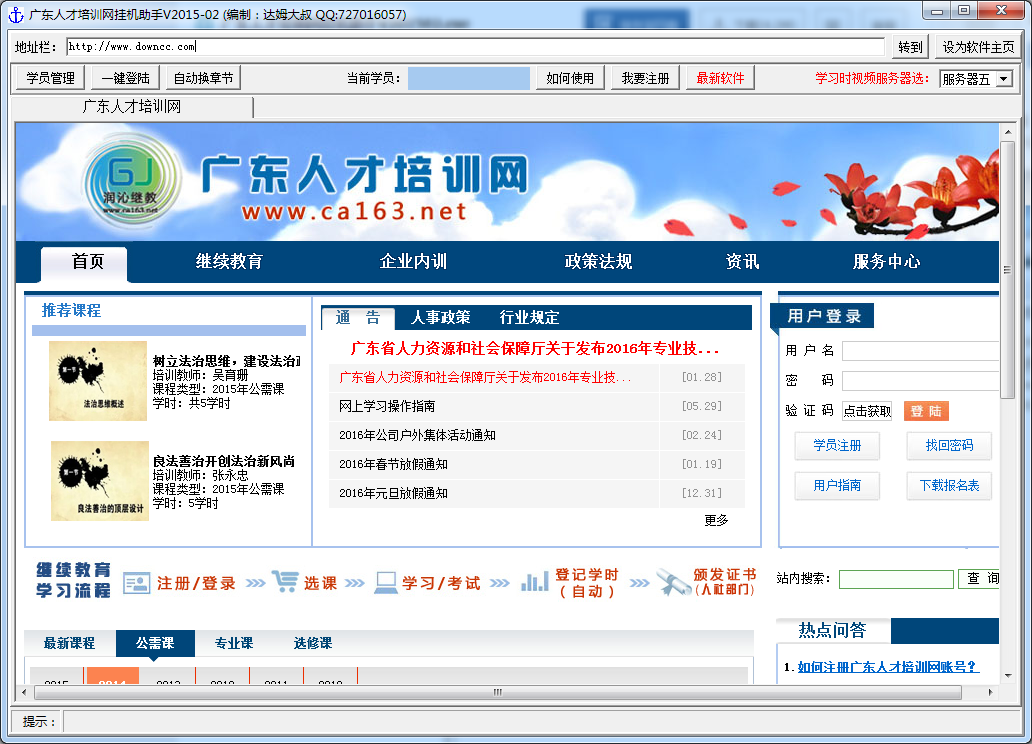Click the orange 登陆 login button
The width and height of the screenshot is (1032, 744).
pyautogui.click(x=926, y=411)
